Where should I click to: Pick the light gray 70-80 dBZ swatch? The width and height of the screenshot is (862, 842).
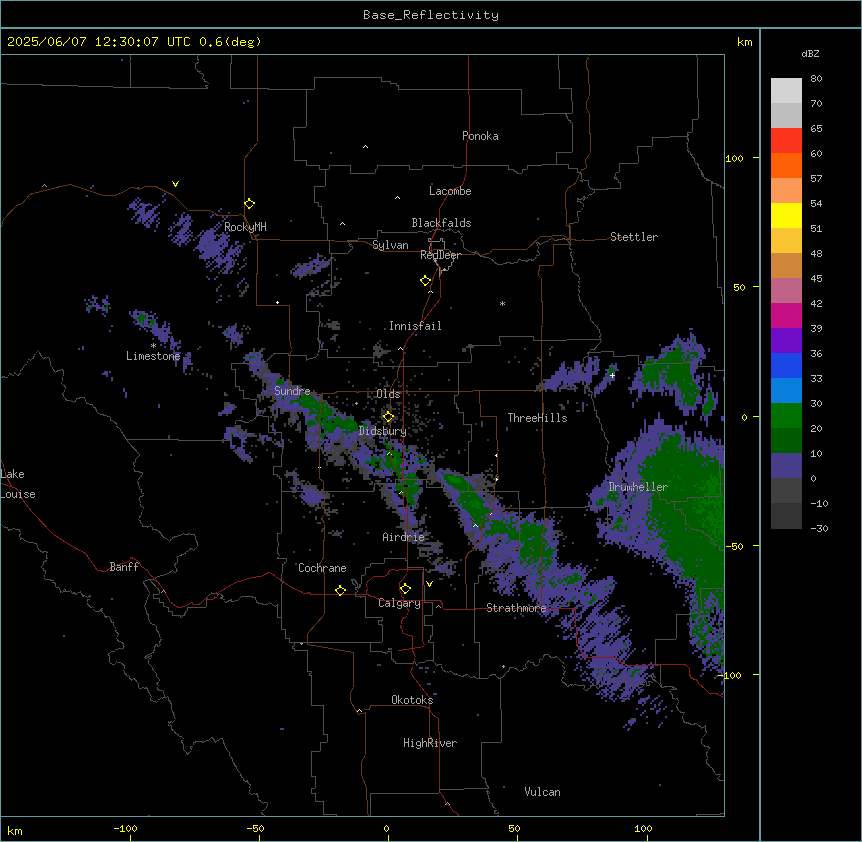(x=786, y=90)
